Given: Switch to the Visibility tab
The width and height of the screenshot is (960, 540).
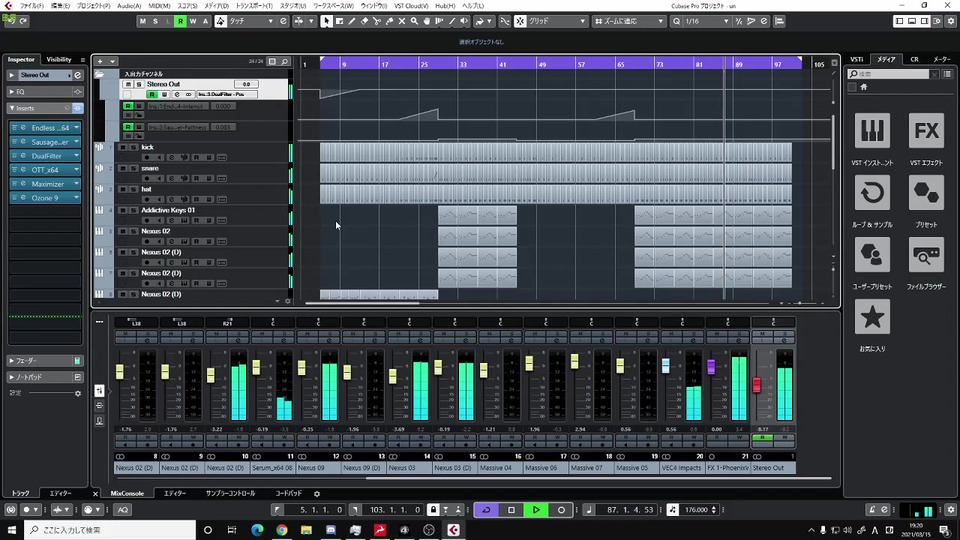Looking at the screenshot, I should pos(59,59).
